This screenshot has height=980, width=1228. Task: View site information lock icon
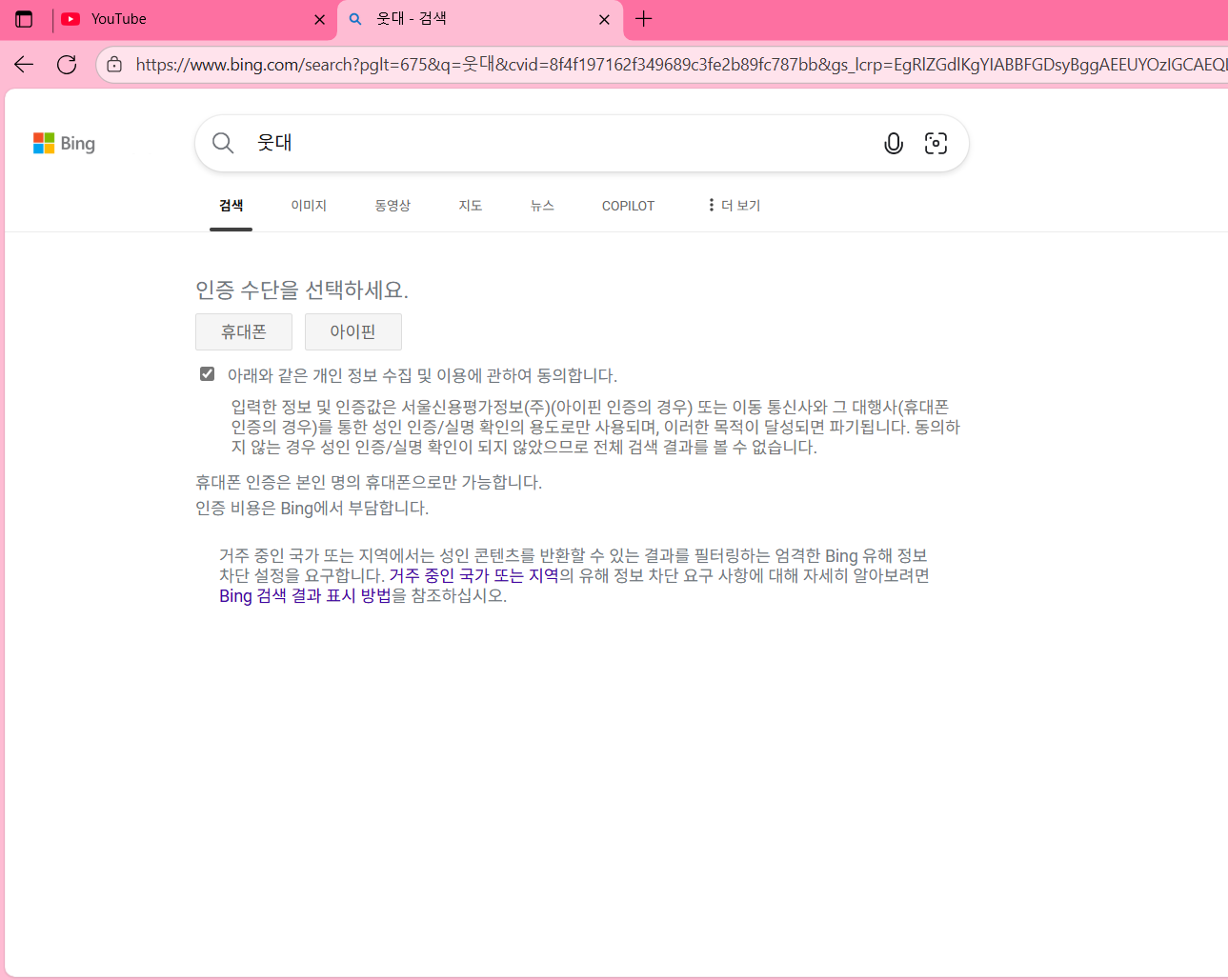(114, 64)
